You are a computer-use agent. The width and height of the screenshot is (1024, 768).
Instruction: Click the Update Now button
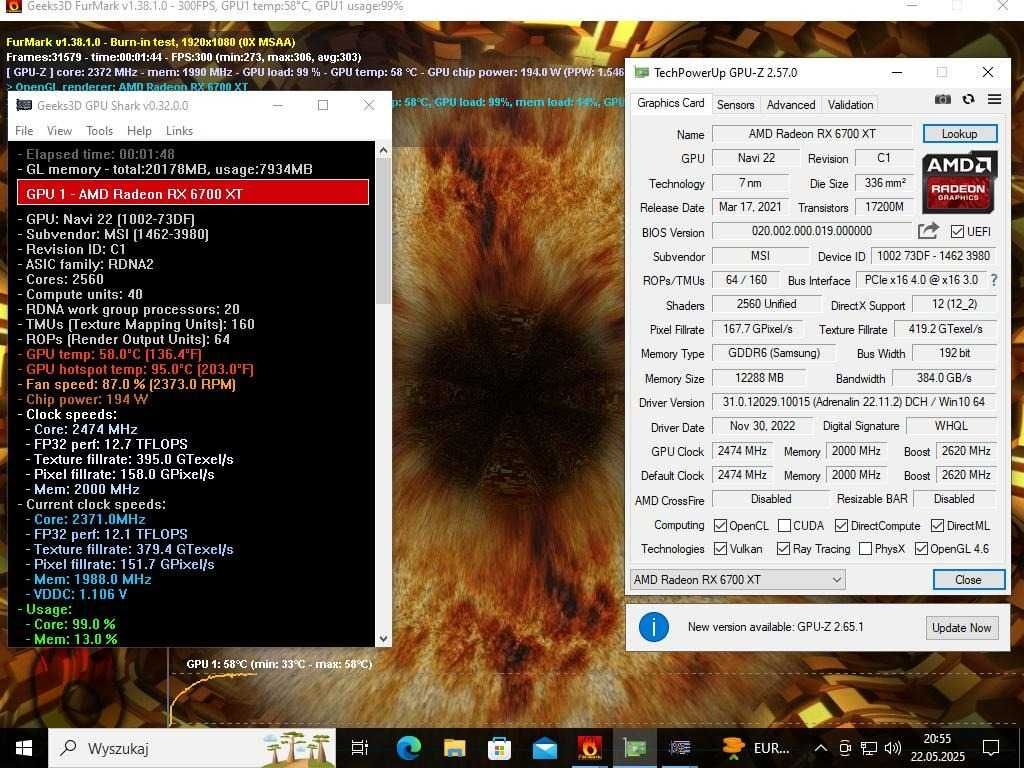click(x=961, y=628)
